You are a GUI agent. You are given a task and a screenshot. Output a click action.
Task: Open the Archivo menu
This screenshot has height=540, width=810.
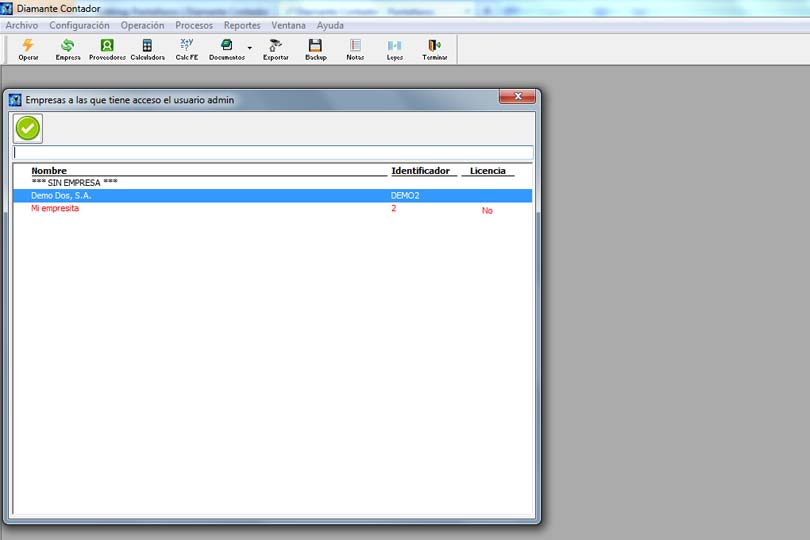(22, 25)
